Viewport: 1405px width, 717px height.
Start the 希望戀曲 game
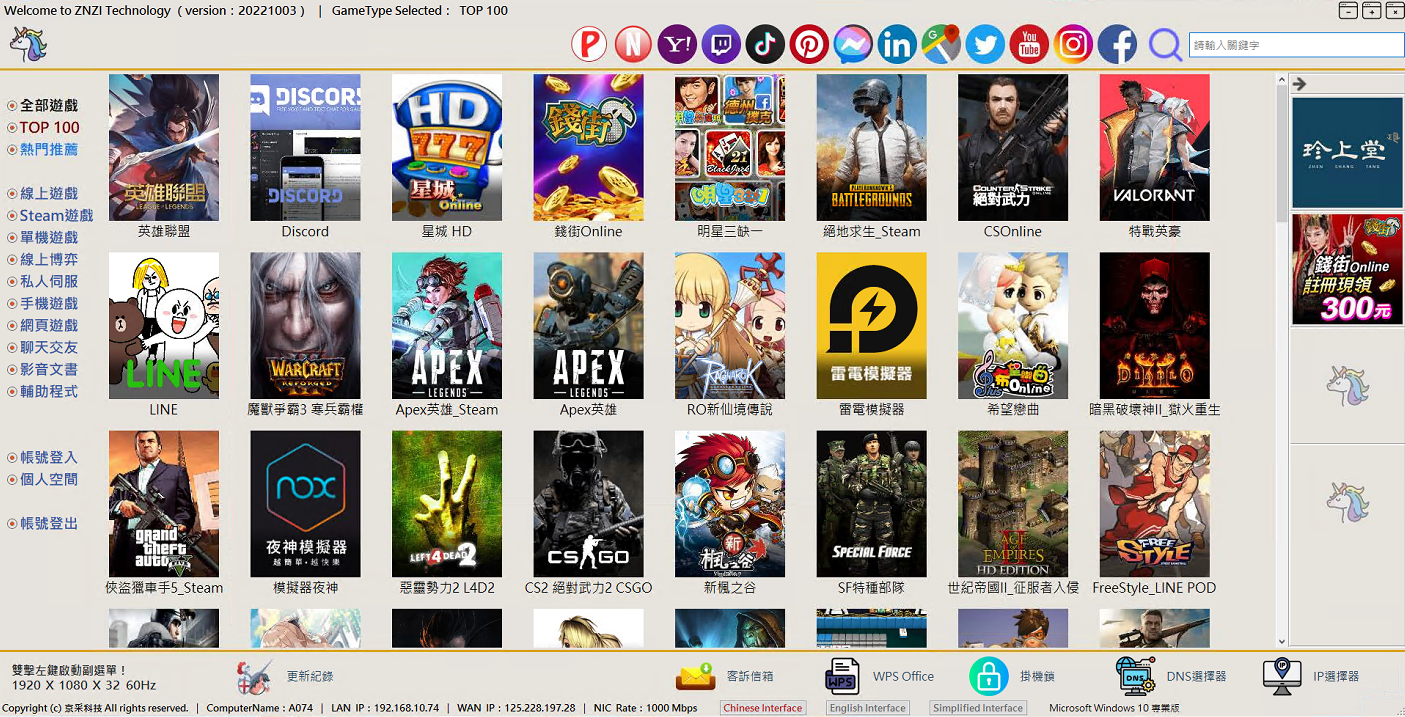1013,326
